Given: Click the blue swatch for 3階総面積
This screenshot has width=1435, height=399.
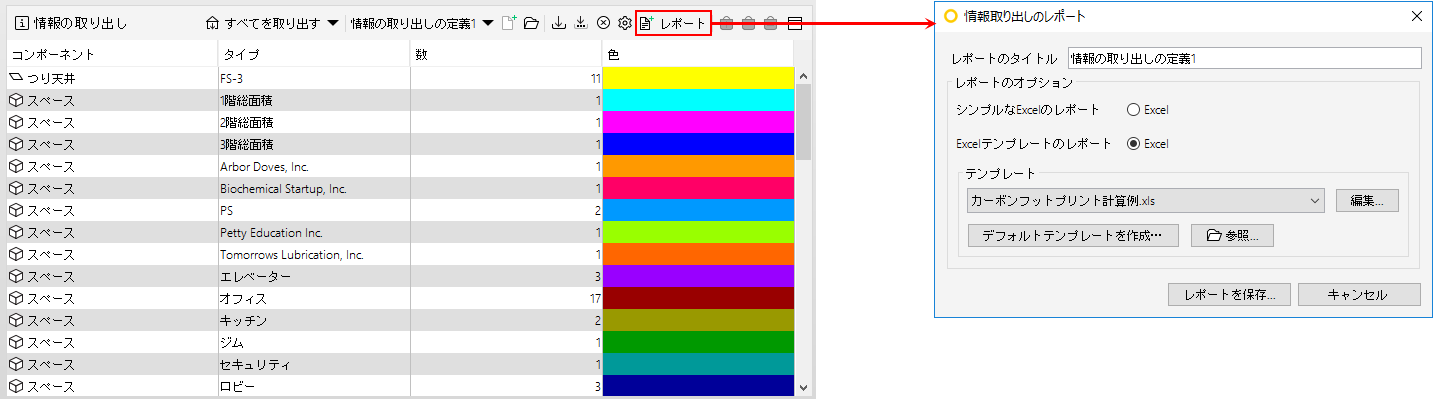Looking at the screenshot, I should 699,144.
